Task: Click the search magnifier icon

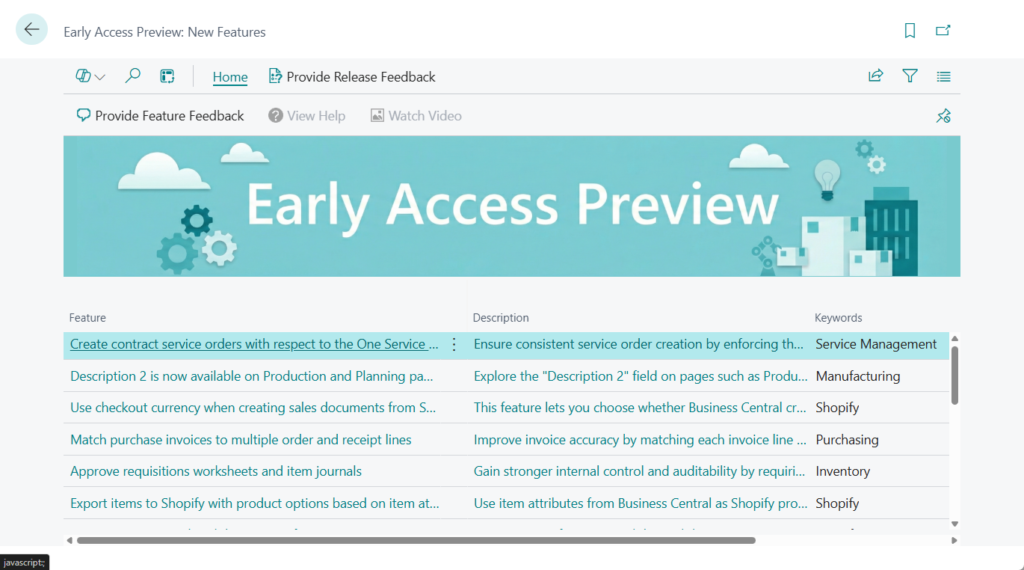Action: pyautogui.click(x=132, y=76)
